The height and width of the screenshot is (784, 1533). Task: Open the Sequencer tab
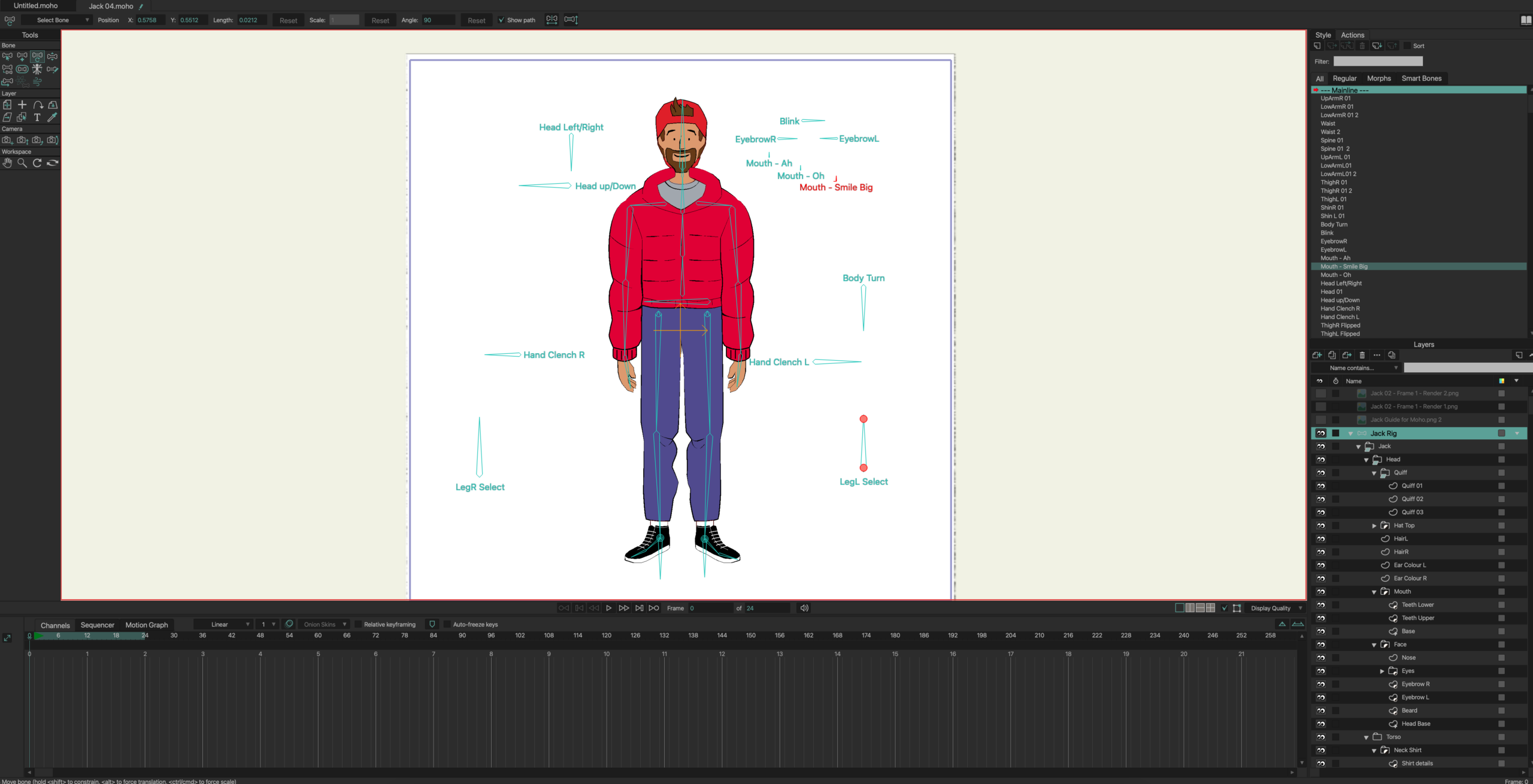(x=97, y=625)
